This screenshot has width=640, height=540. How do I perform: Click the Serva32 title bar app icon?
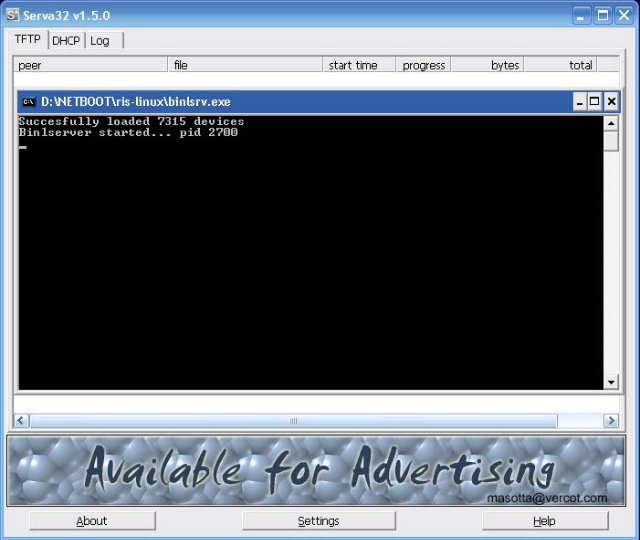pyautogui.click(x=13, y=15)
